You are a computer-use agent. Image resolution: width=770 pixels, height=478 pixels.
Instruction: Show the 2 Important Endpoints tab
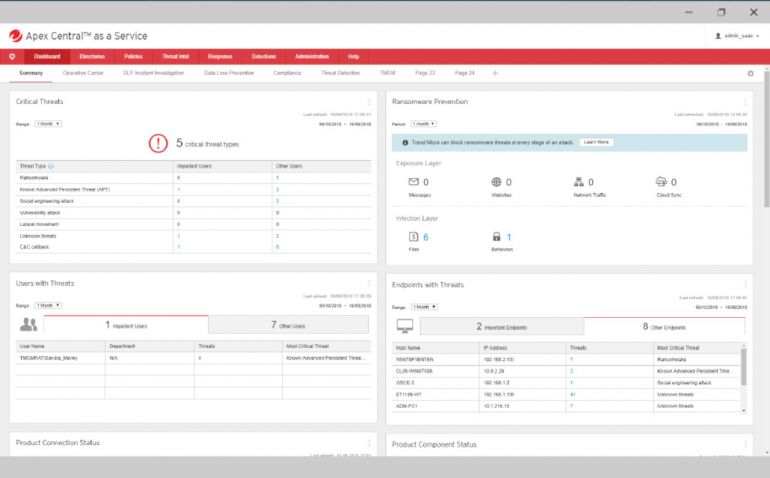click(x=501, y=326)
